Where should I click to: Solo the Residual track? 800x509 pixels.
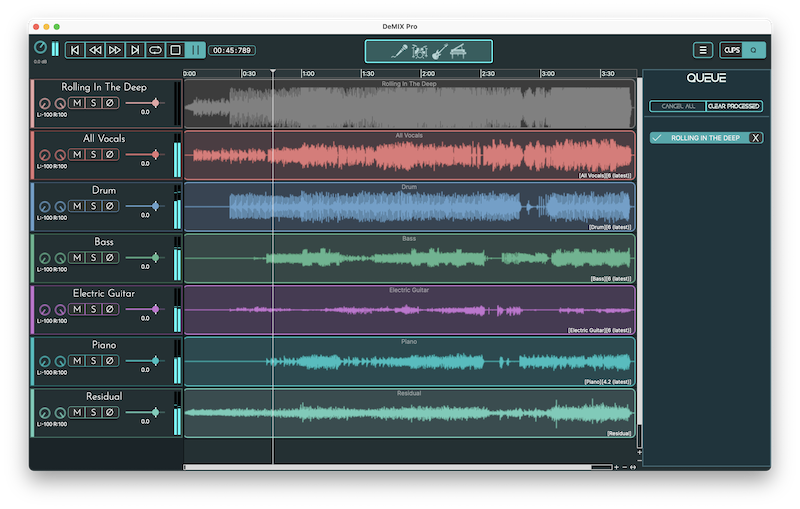click(x=93, y=412)
